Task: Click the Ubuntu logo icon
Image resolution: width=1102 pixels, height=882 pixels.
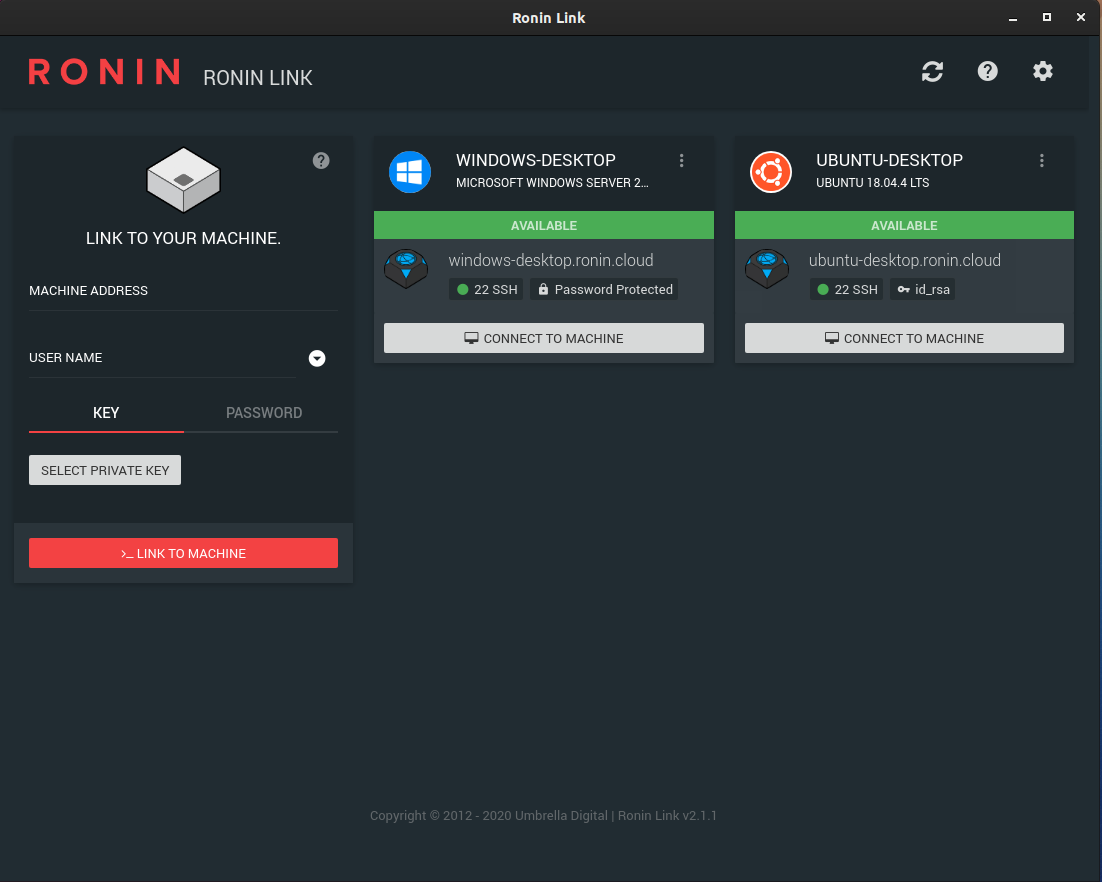Action: pos(770,171)
